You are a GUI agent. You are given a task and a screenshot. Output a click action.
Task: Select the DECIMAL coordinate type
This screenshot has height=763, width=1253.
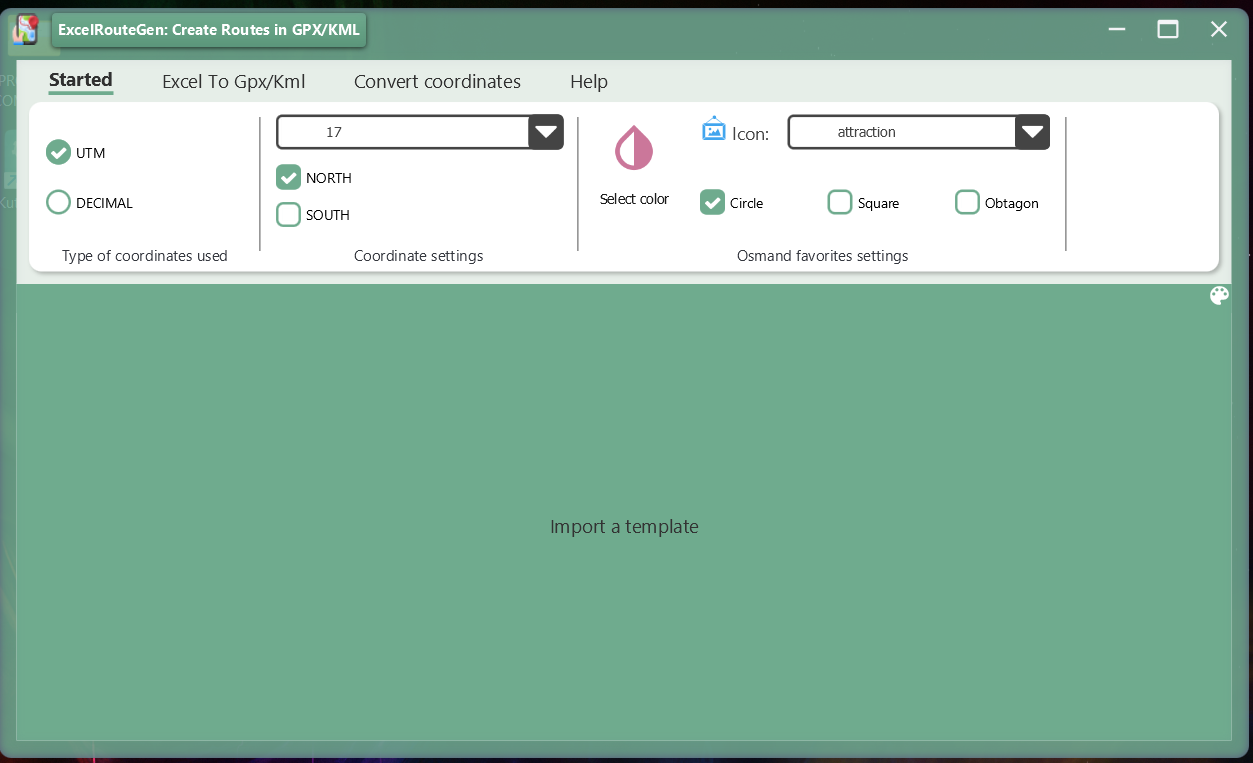point(58,202)
